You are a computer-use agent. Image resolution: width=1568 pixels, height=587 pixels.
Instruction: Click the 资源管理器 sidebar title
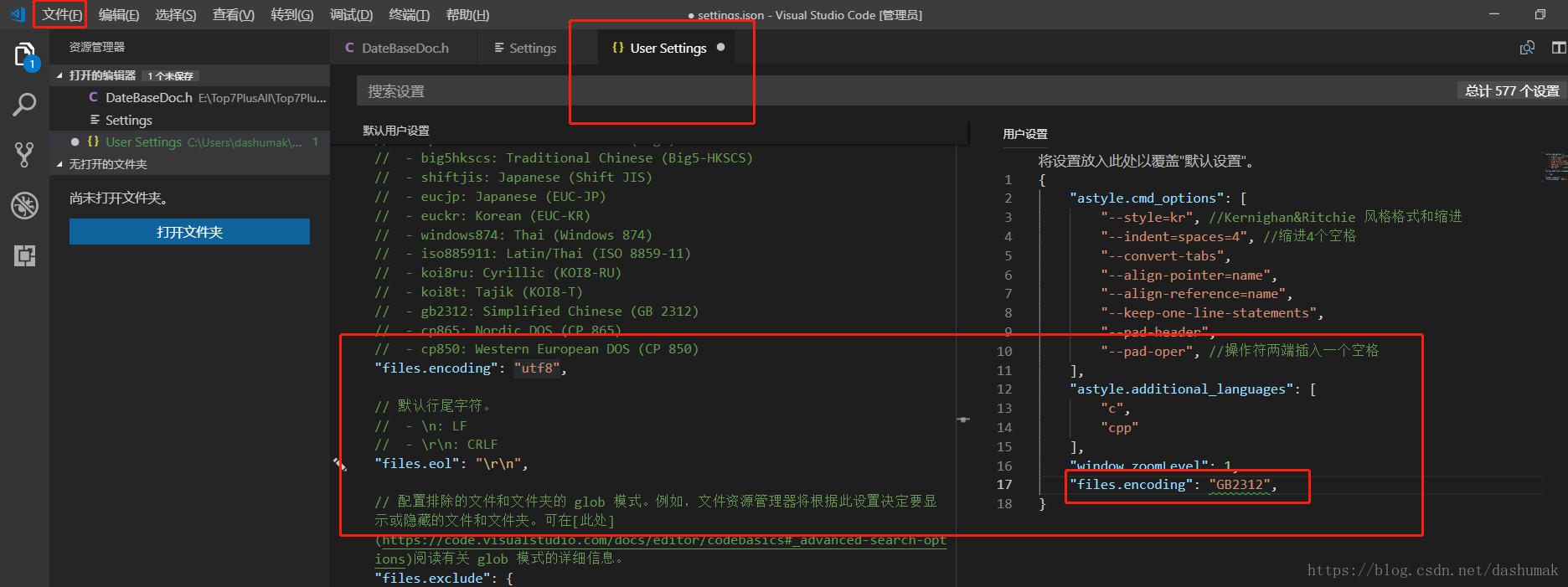(97, 48)
